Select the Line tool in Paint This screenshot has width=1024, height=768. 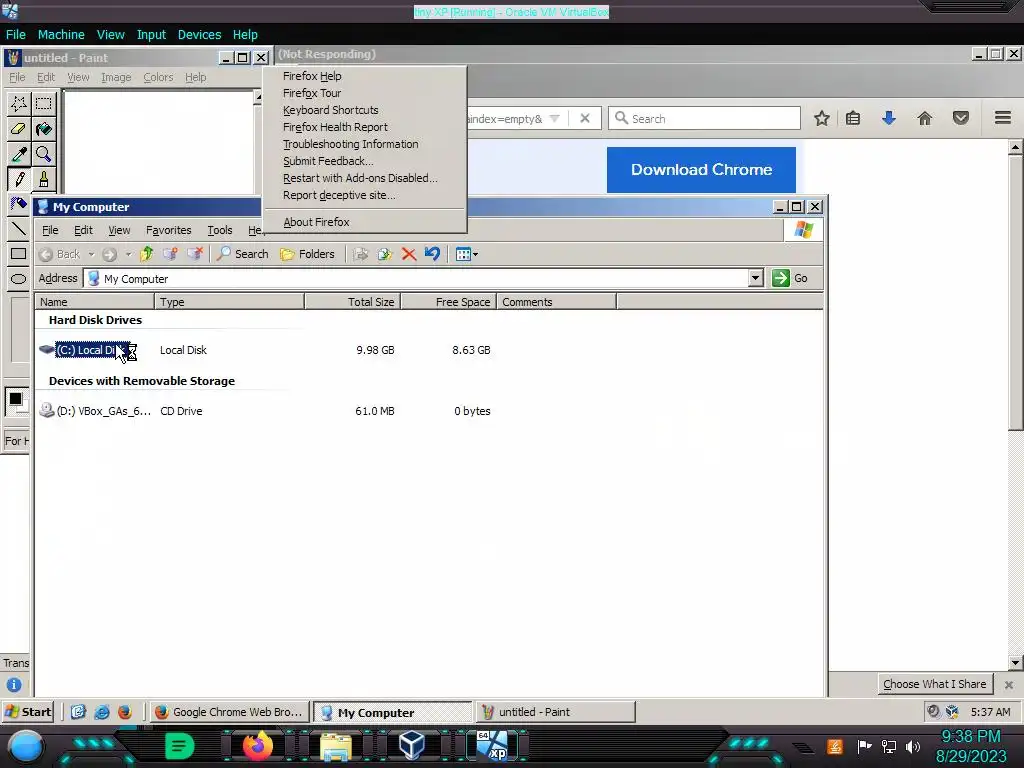pyautogui.click(x=18, y=229)
